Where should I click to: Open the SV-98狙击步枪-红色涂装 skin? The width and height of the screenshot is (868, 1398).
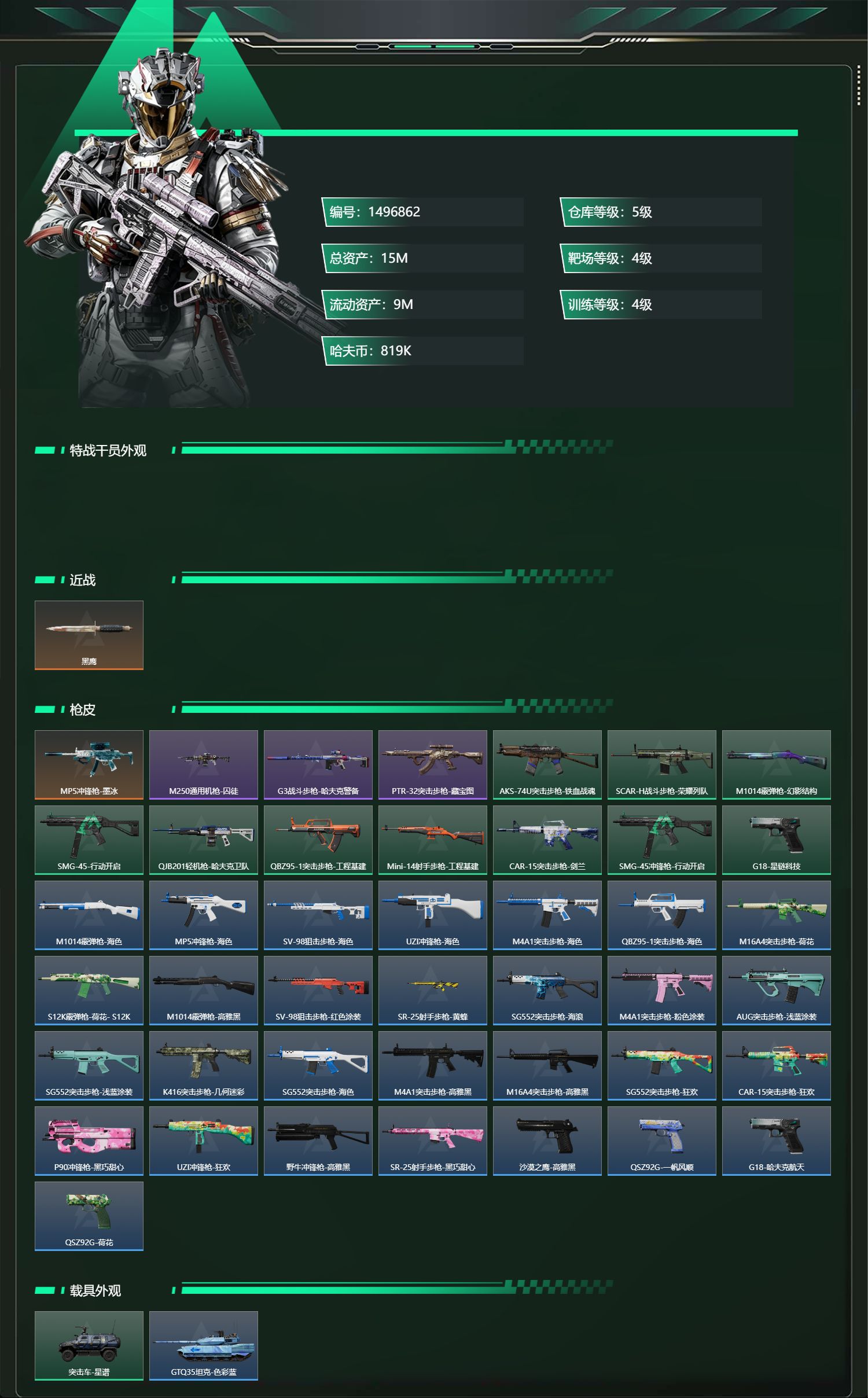318,990
